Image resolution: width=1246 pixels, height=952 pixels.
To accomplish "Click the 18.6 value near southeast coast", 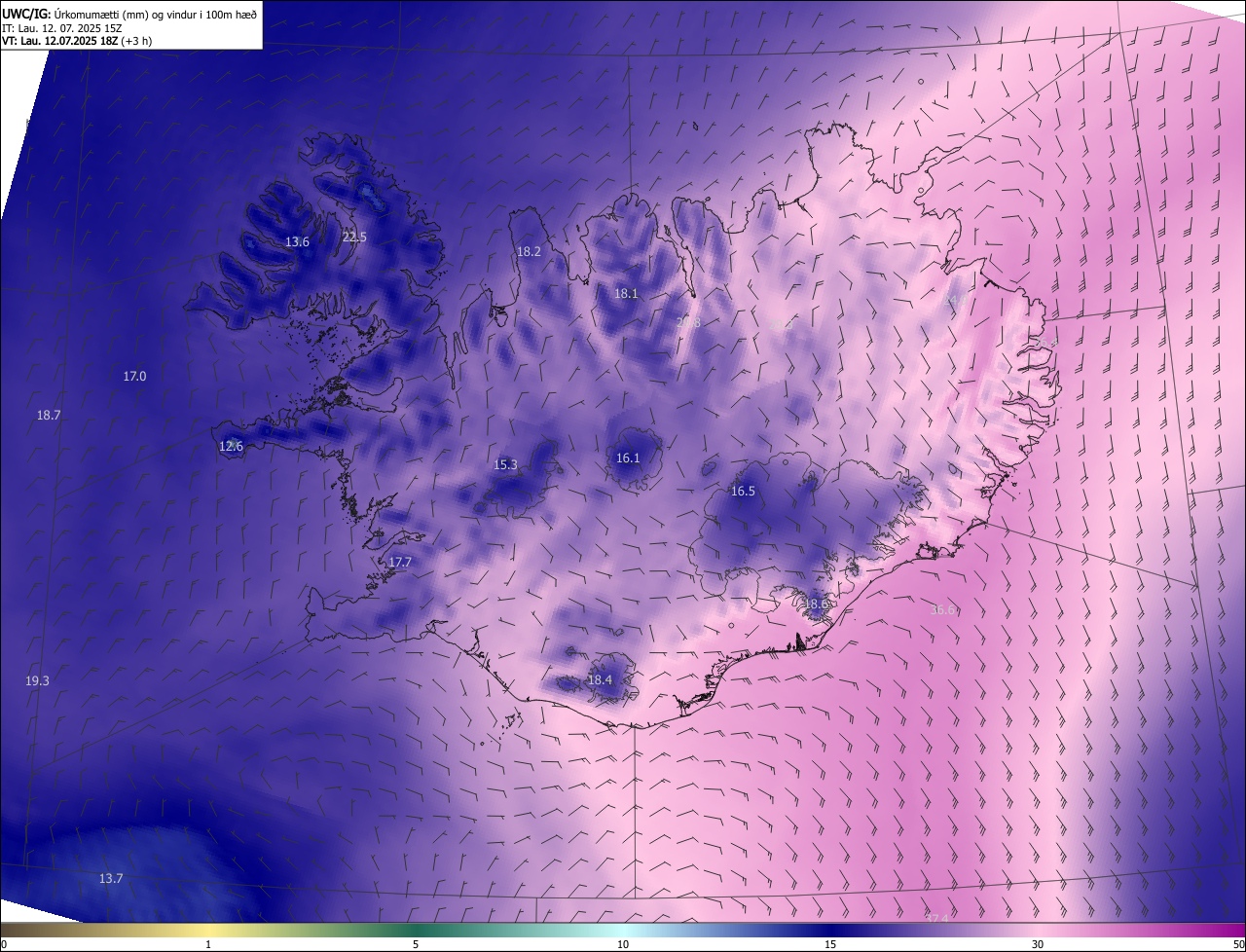I will 816,604.
